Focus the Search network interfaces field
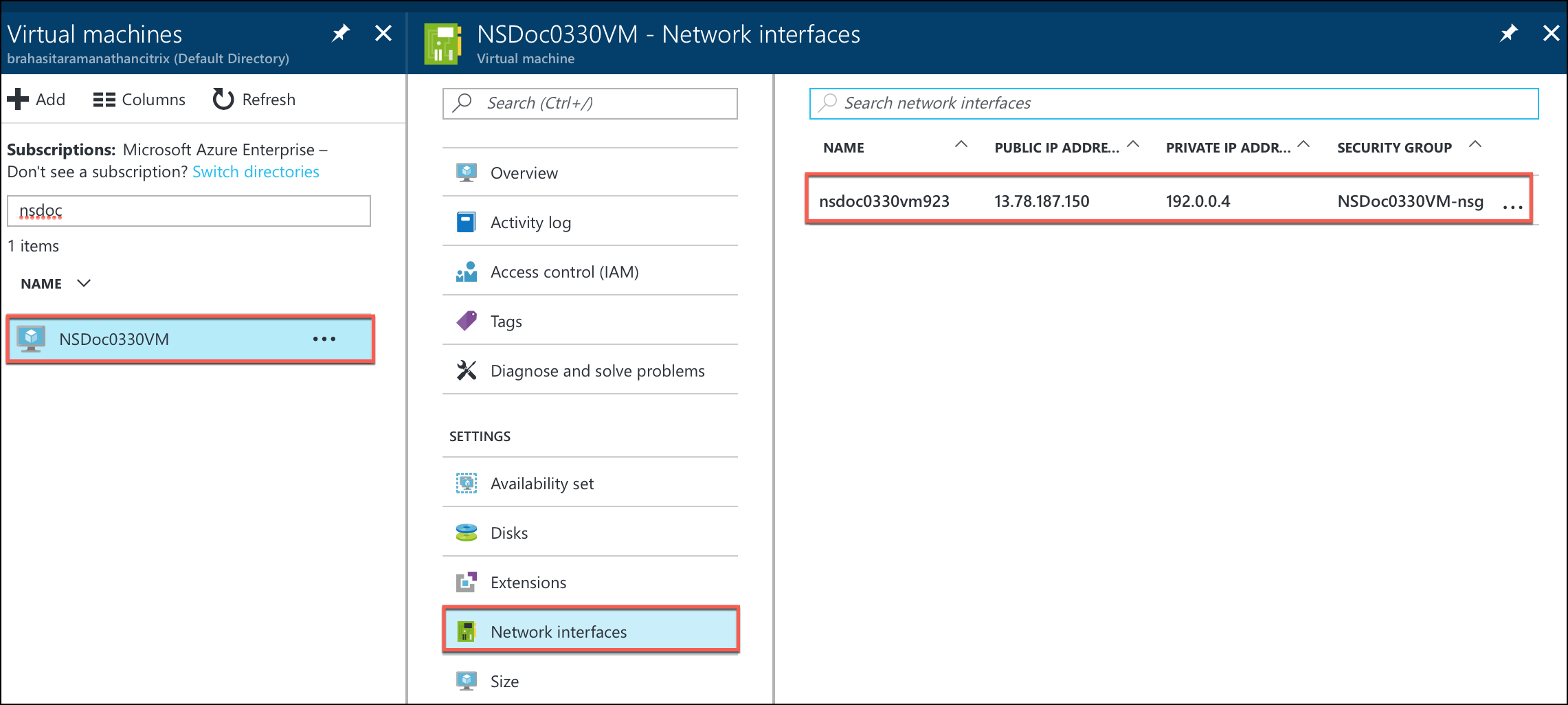The image size is (1568, 705). click(x=1174, y=103)
